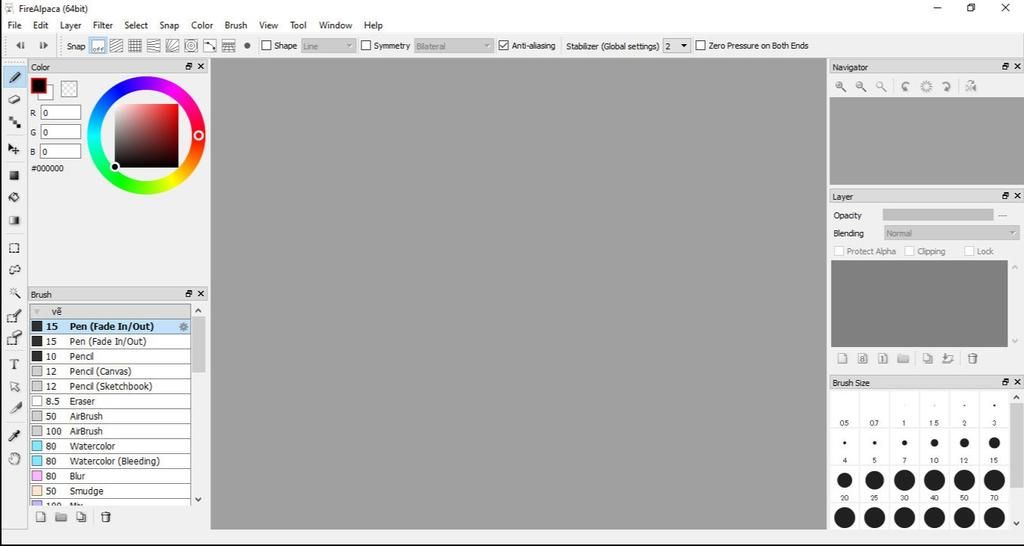Enable the Shape checkbox
1024x546 pixels.
(266, 46)
